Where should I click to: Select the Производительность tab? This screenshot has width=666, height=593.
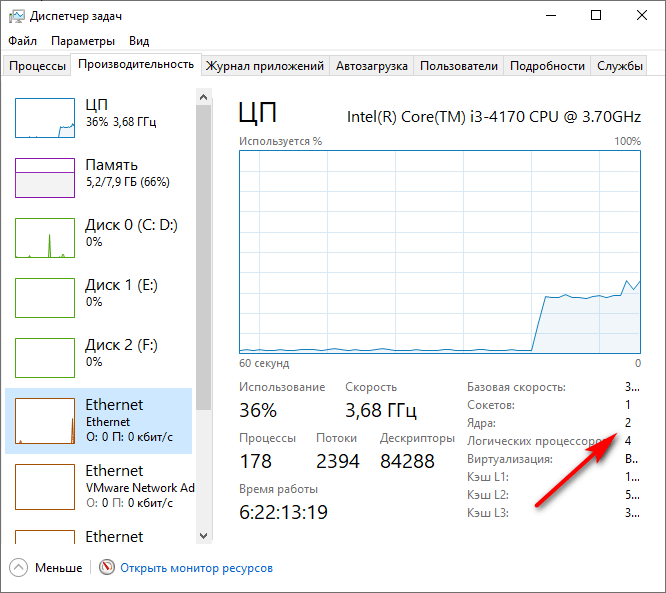tap(136, 64)
